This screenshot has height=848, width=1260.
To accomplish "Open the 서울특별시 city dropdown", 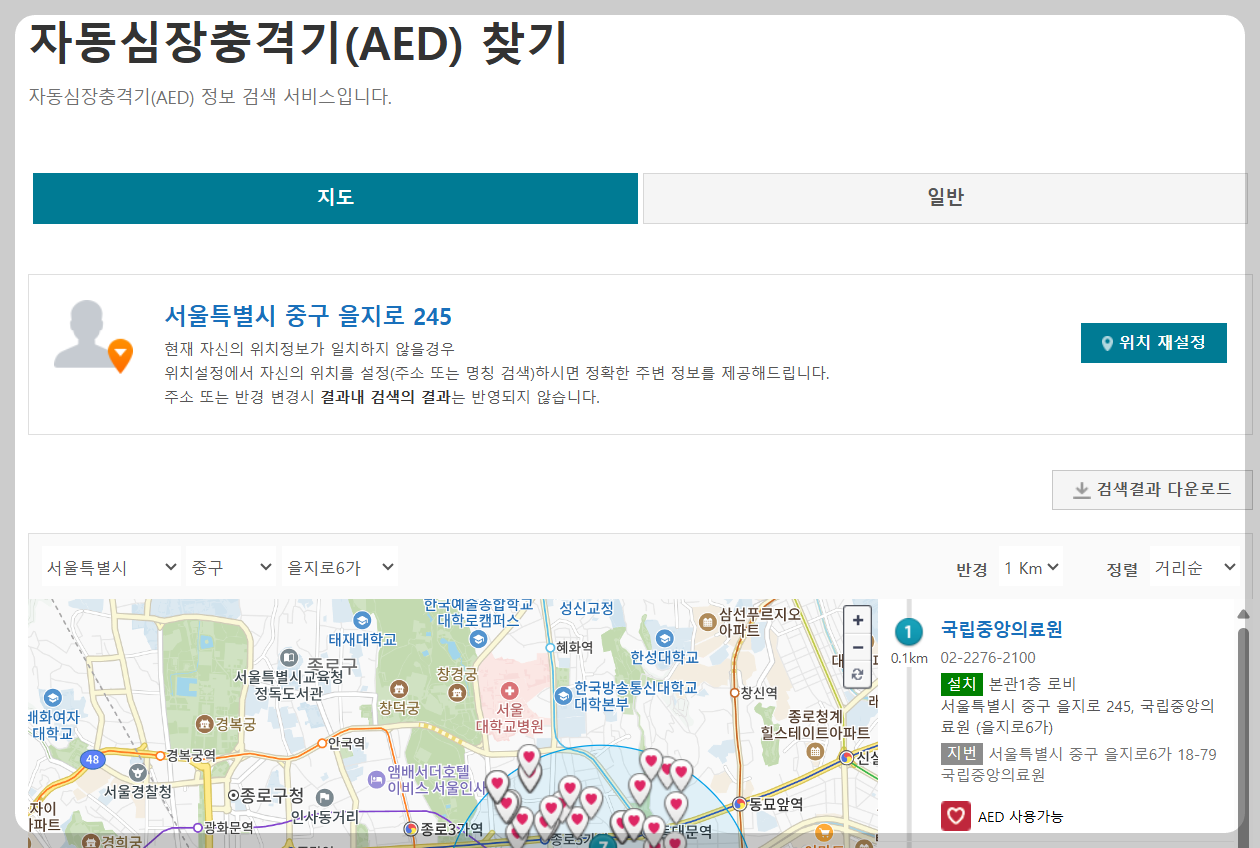I will pyautogui.click(x=111, y=567).
